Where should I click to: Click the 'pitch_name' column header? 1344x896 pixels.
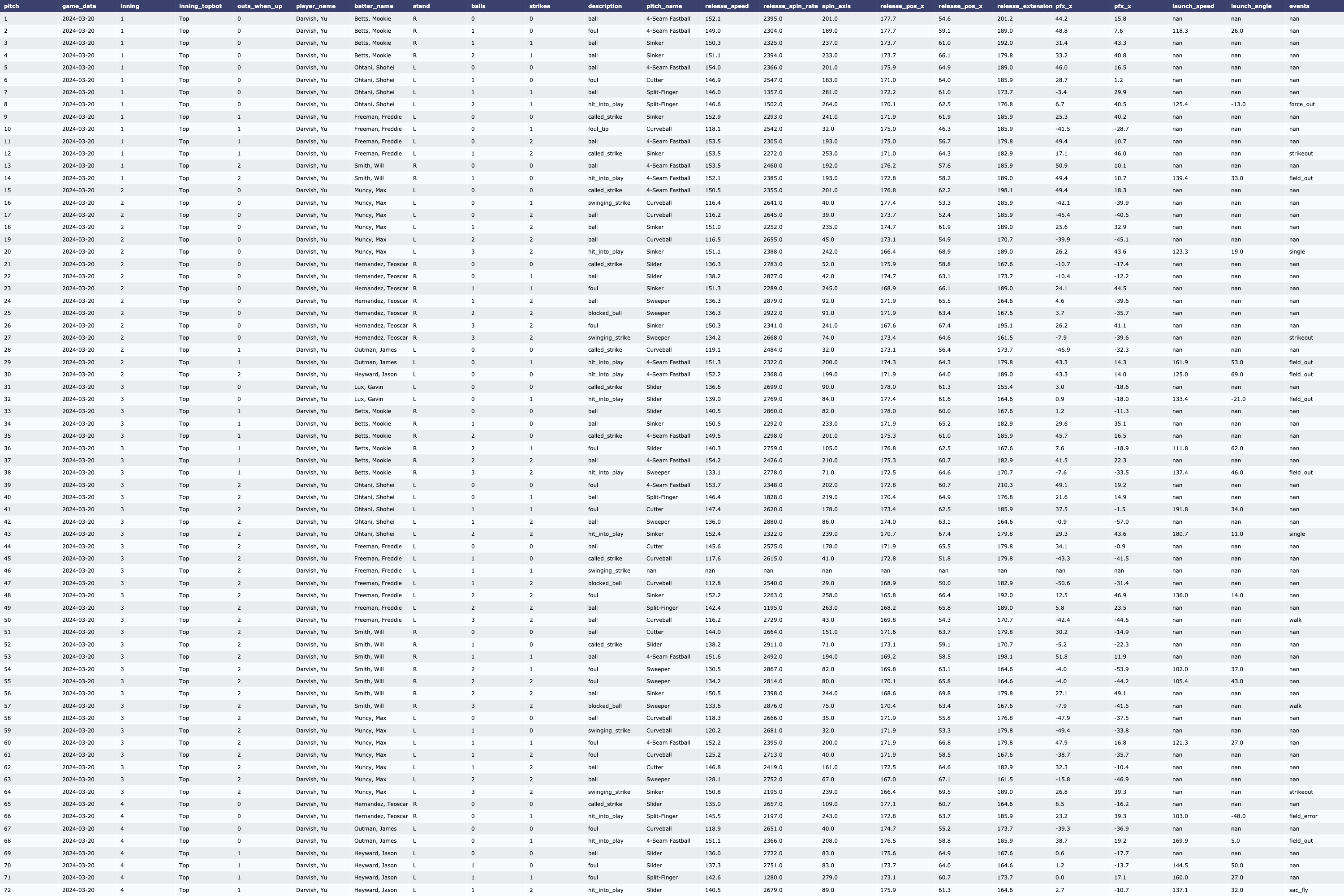click(x=663, y=6)
